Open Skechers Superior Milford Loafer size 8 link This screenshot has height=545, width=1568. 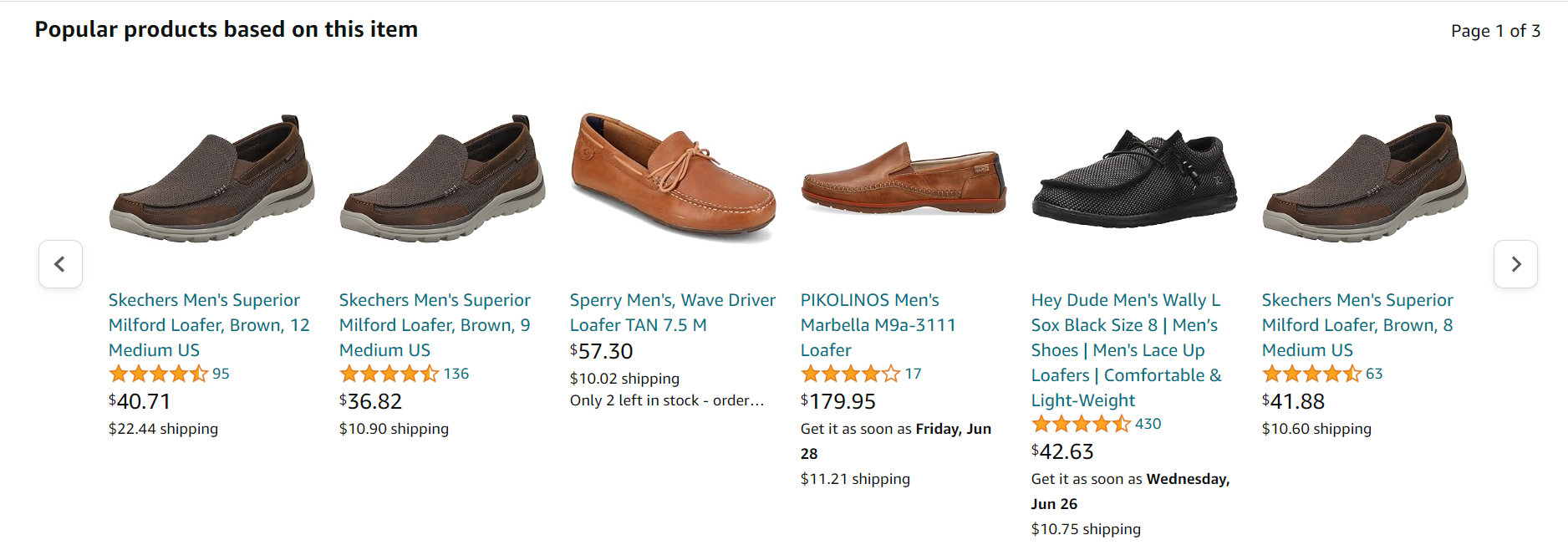coord(1357,325)
